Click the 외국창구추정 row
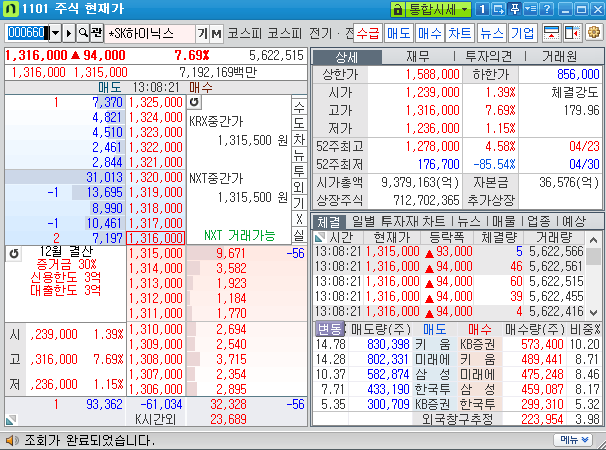Screen dimensions: 606x450 pos(457,419)
